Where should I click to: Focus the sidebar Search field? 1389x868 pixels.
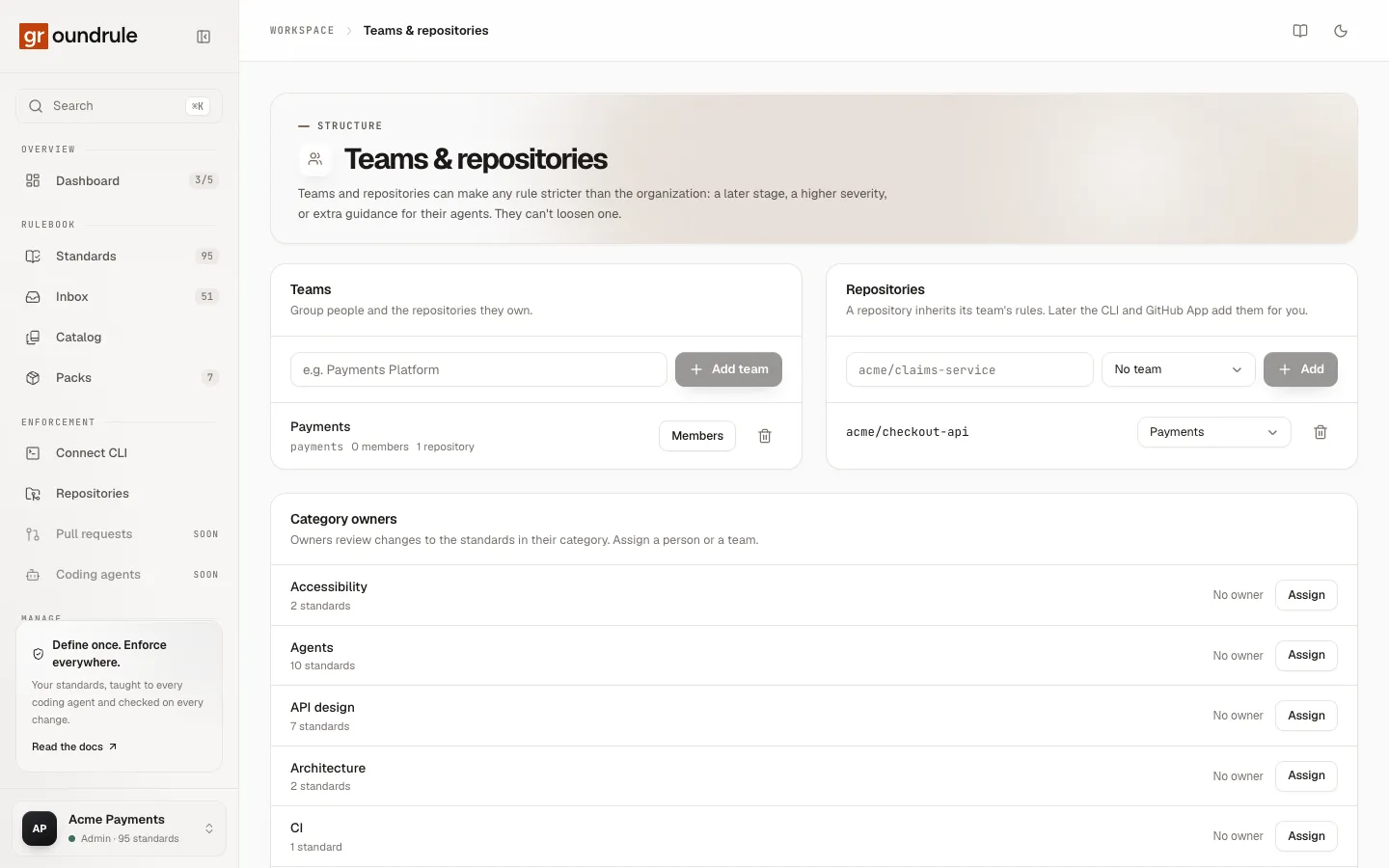click(x=119, y=106)
